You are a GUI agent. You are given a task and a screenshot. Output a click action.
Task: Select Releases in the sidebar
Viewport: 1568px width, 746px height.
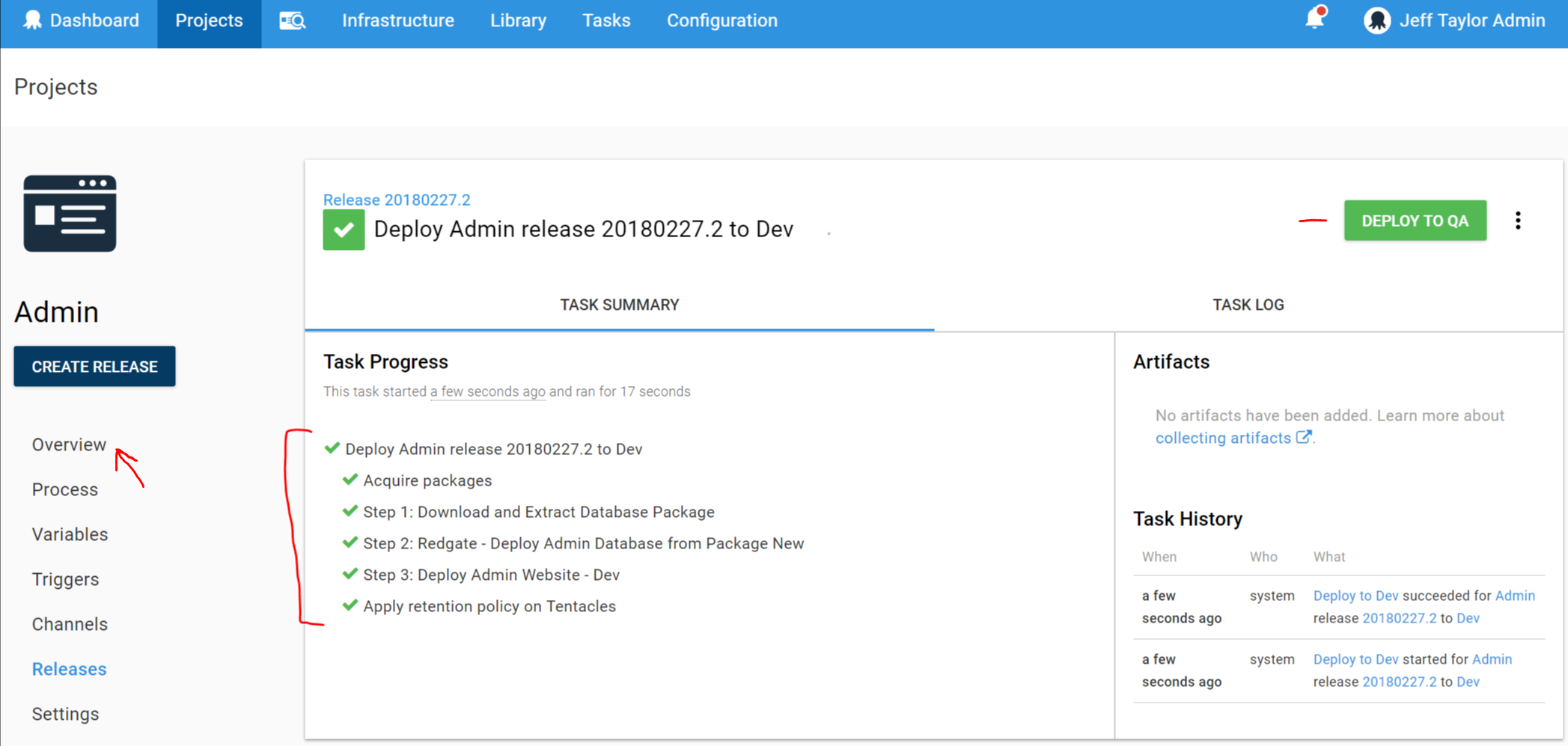click(x=69, y=669)
